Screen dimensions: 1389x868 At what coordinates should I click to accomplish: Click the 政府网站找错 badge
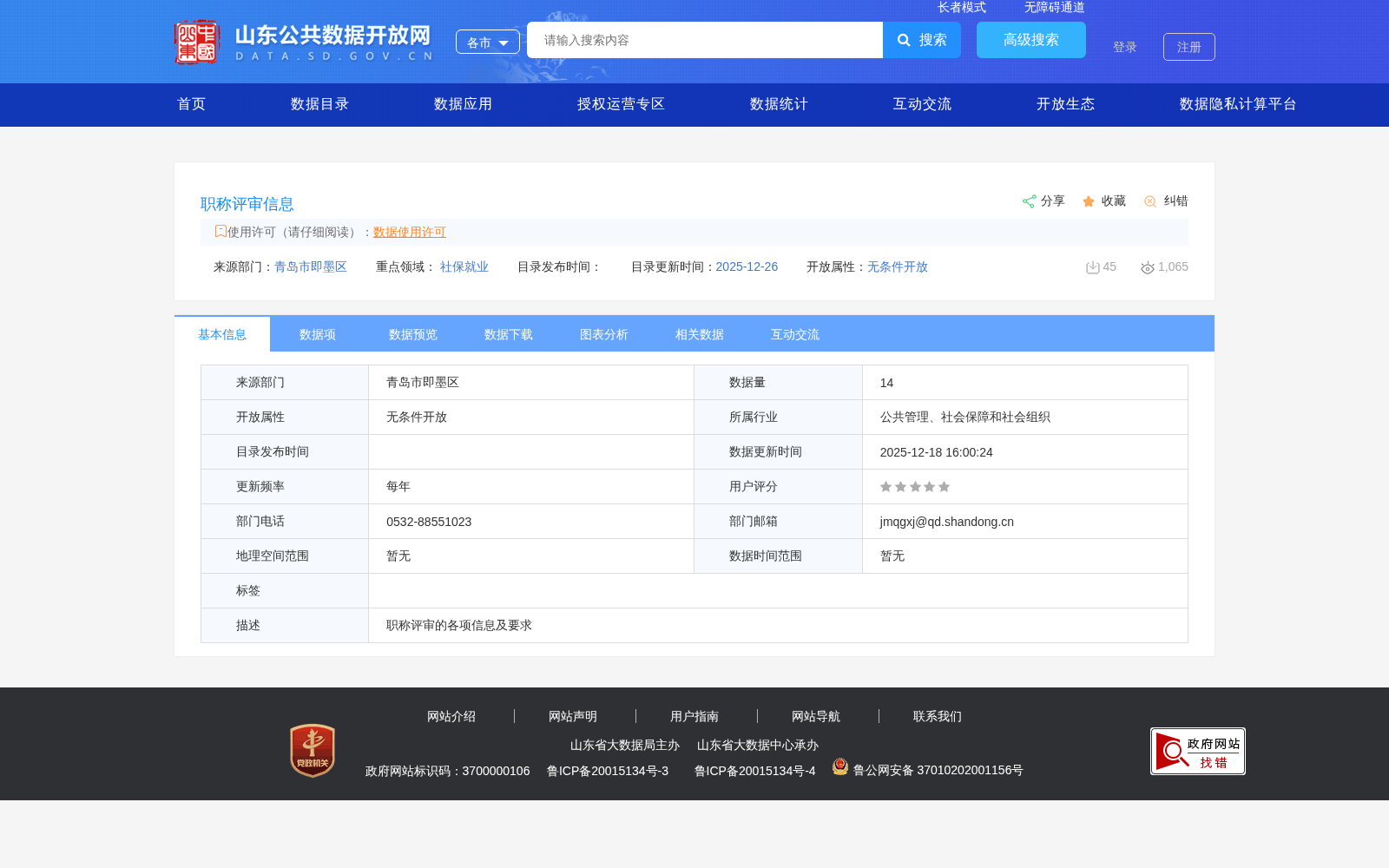point(1198,752)
